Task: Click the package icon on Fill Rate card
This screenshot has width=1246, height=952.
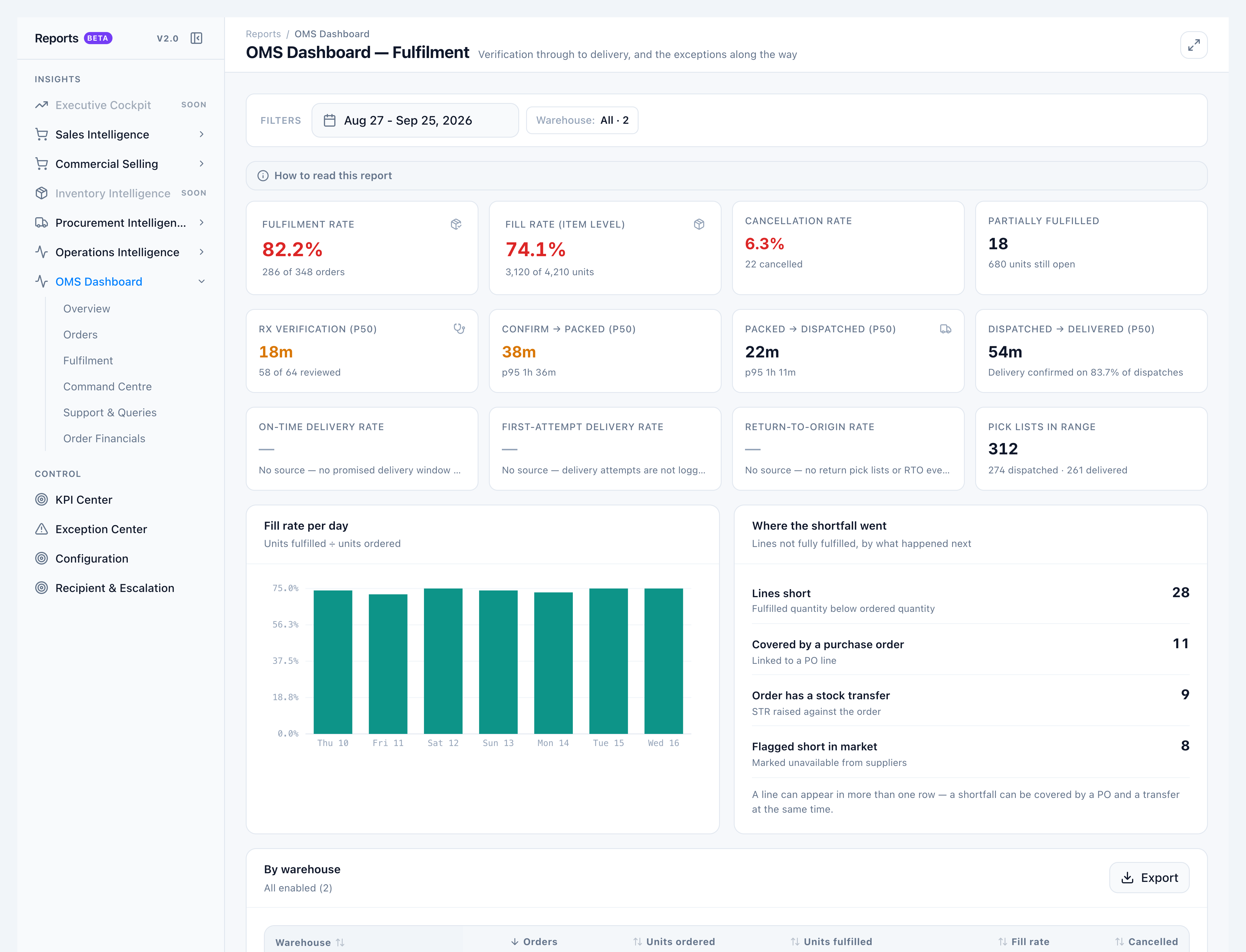Action: coord(699,224)
